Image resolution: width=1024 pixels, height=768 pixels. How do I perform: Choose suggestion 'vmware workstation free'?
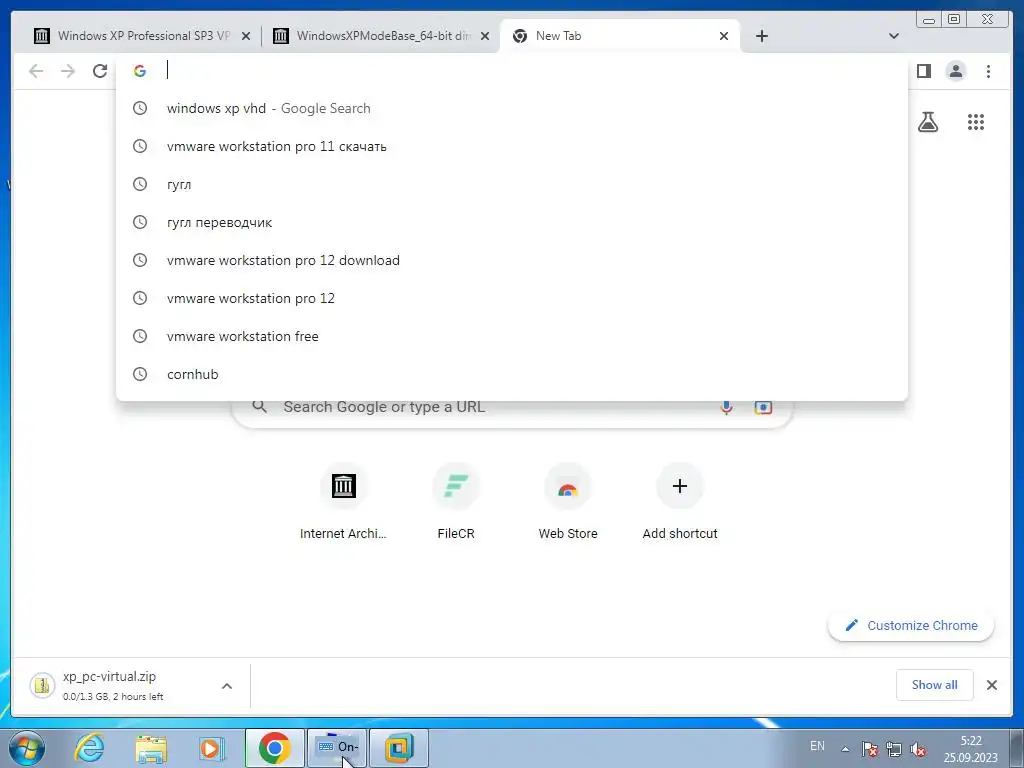(x=511, y=336)
